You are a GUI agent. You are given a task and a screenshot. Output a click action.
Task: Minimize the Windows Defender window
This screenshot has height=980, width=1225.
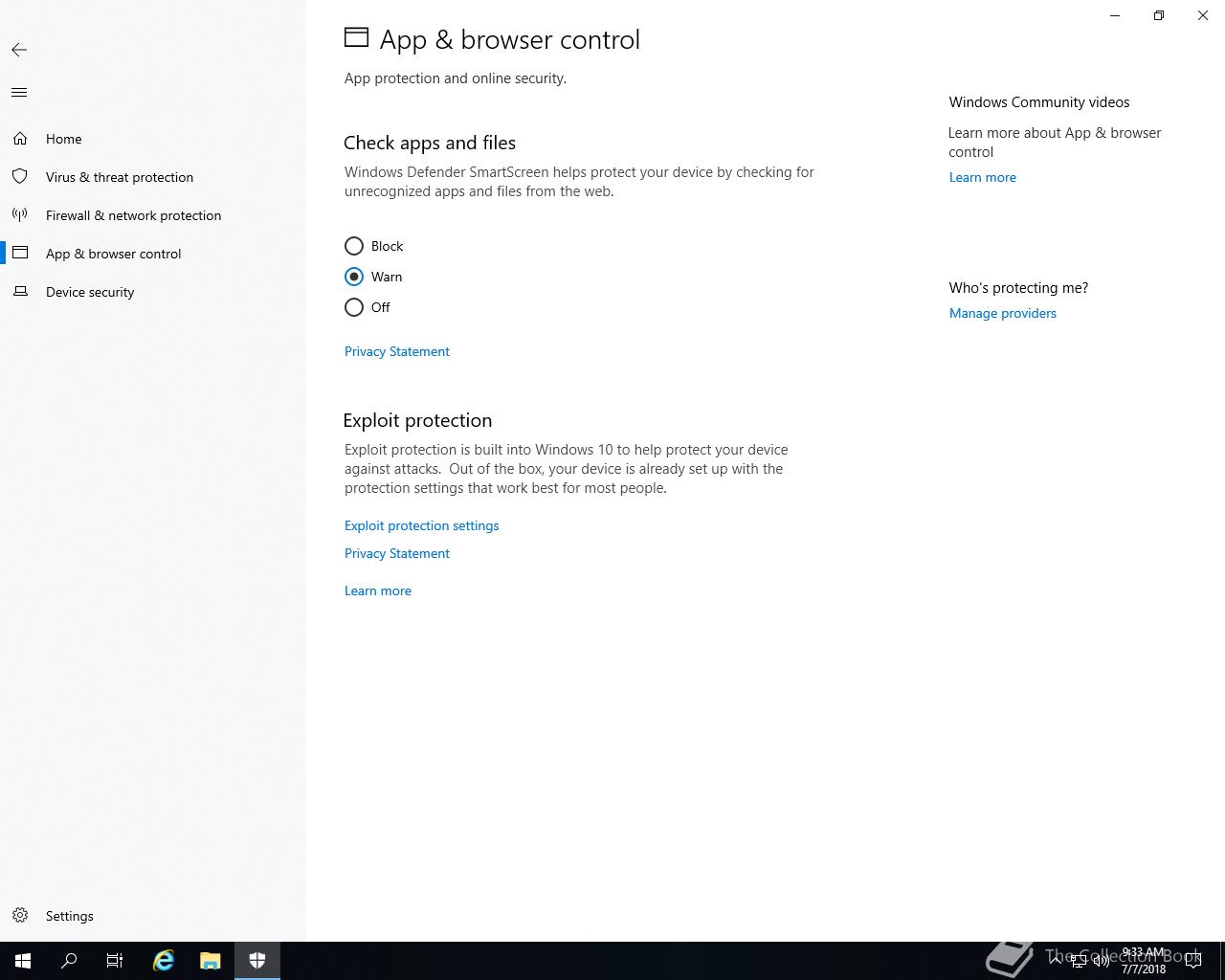1115,15
